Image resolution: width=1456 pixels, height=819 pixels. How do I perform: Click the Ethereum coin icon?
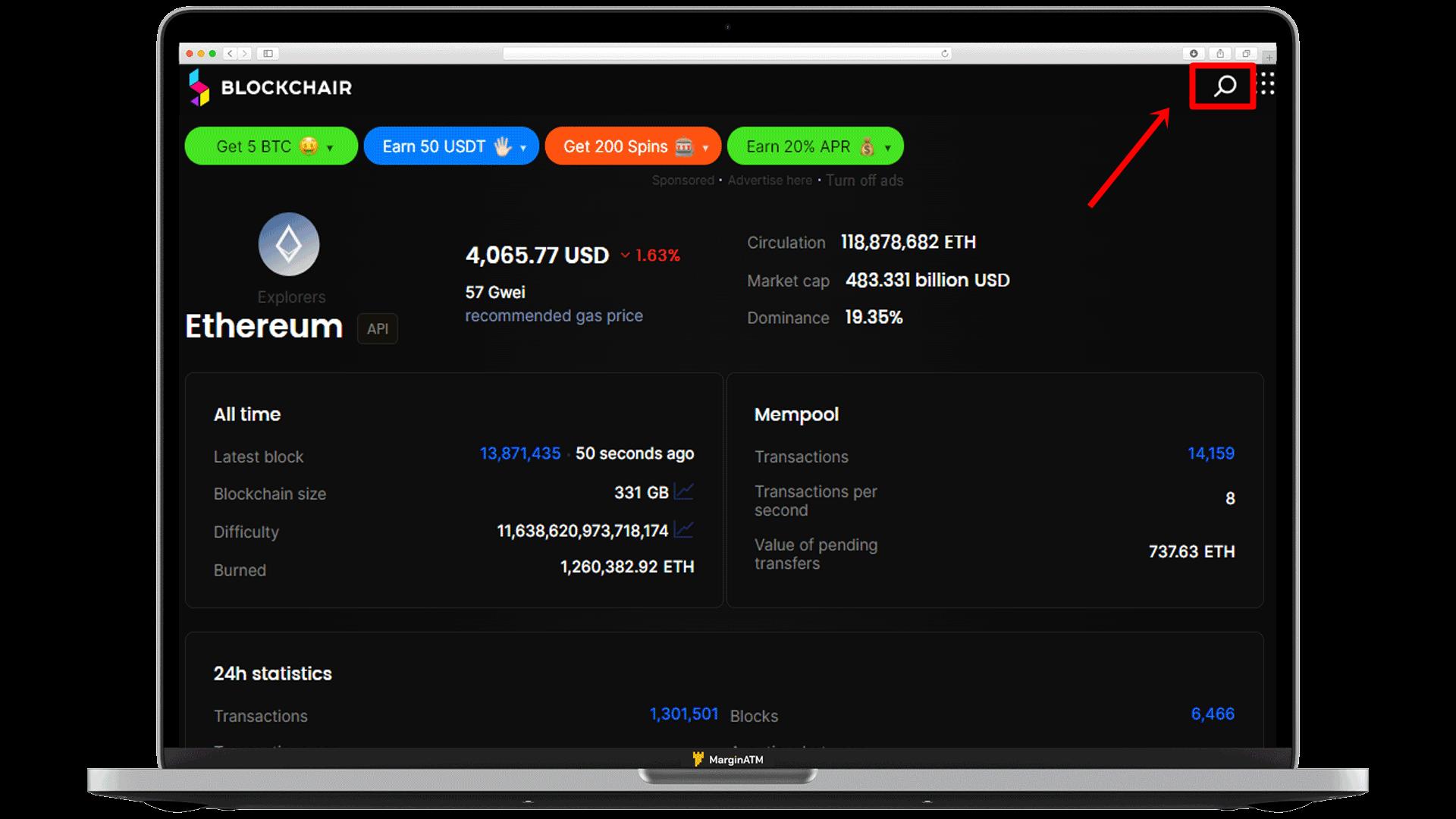pyautogui.click(x=289, y=244)
